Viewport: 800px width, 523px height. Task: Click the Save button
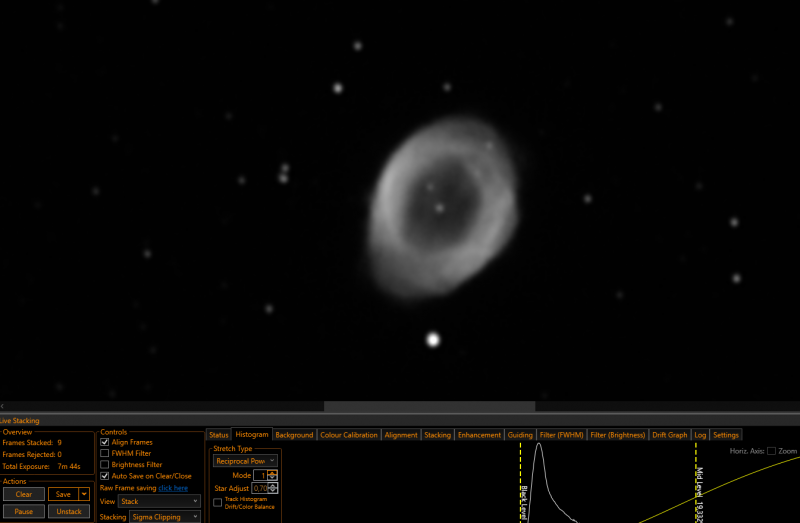coord(63,494)
